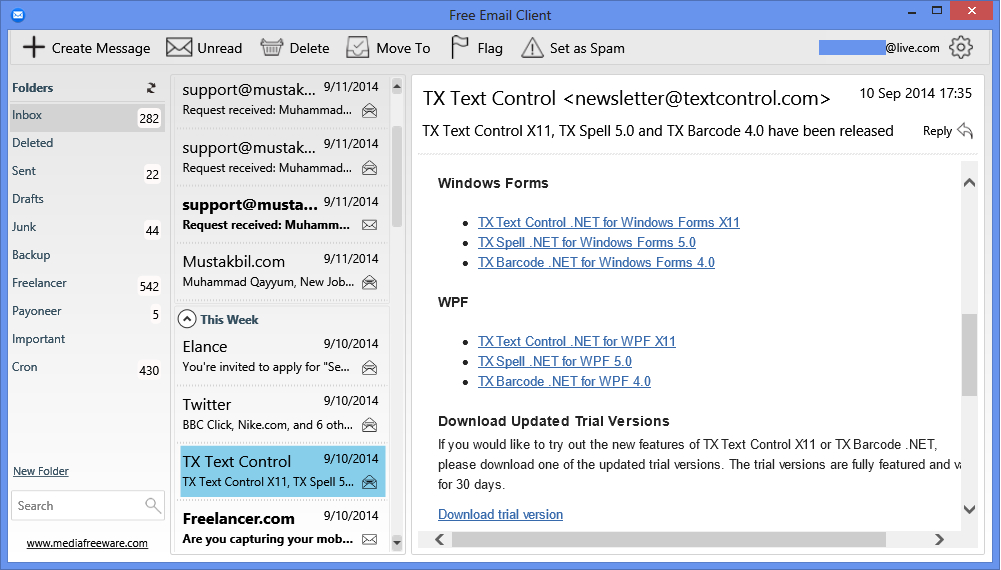This screenshot has width=1001, height=570.
Task: Open TX Text Control .NET for Windows Forms X11 link
Action: (x=608, y=222)
